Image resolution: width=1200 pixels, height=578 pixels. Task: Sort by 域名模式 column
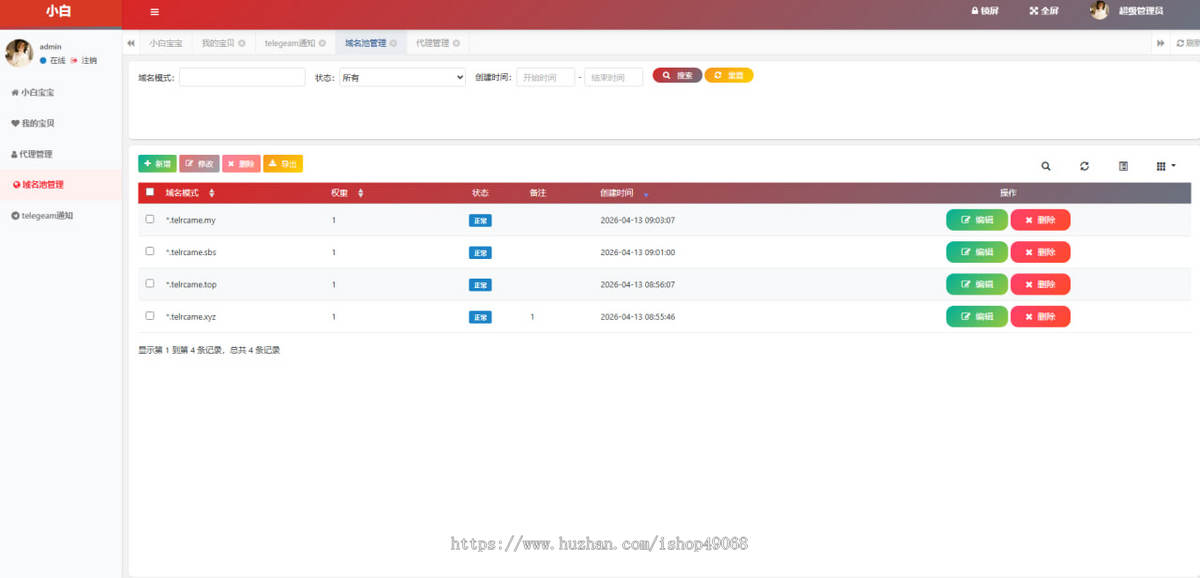[190, 193]
